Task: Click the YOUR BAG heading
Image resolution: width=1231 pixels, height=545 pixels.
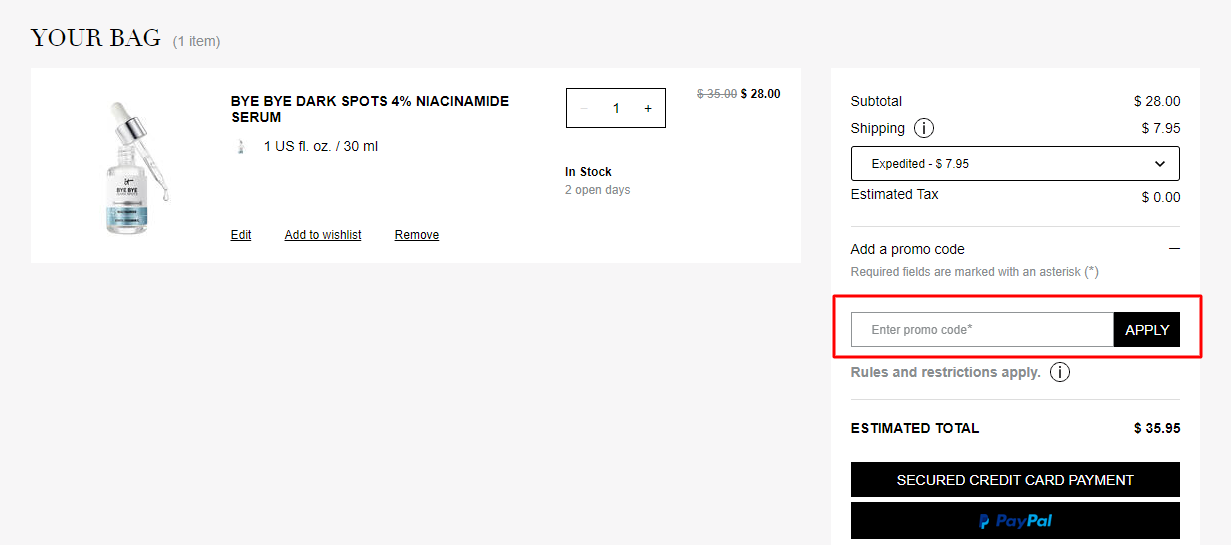Action: tap(96, 38)
